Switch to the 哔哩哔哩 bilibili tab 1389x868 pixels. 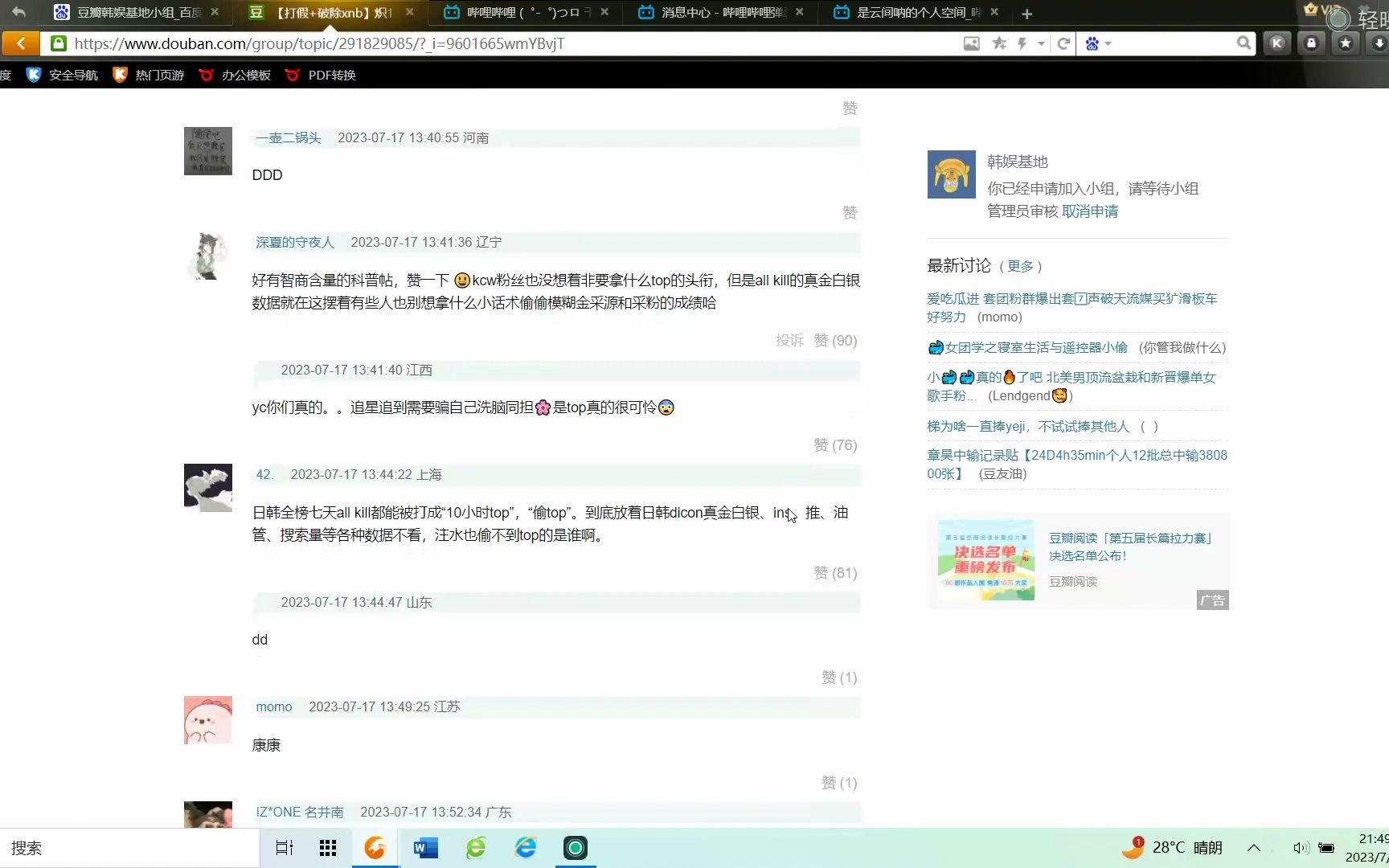click(527, 12)
